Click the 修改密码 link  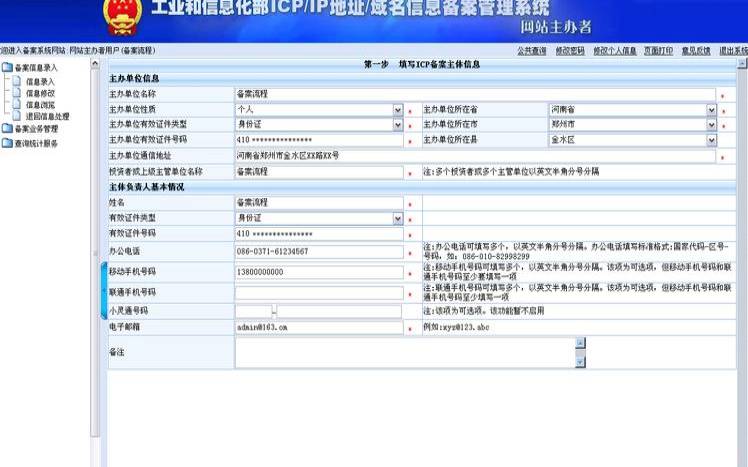click(x=569, y=50)
